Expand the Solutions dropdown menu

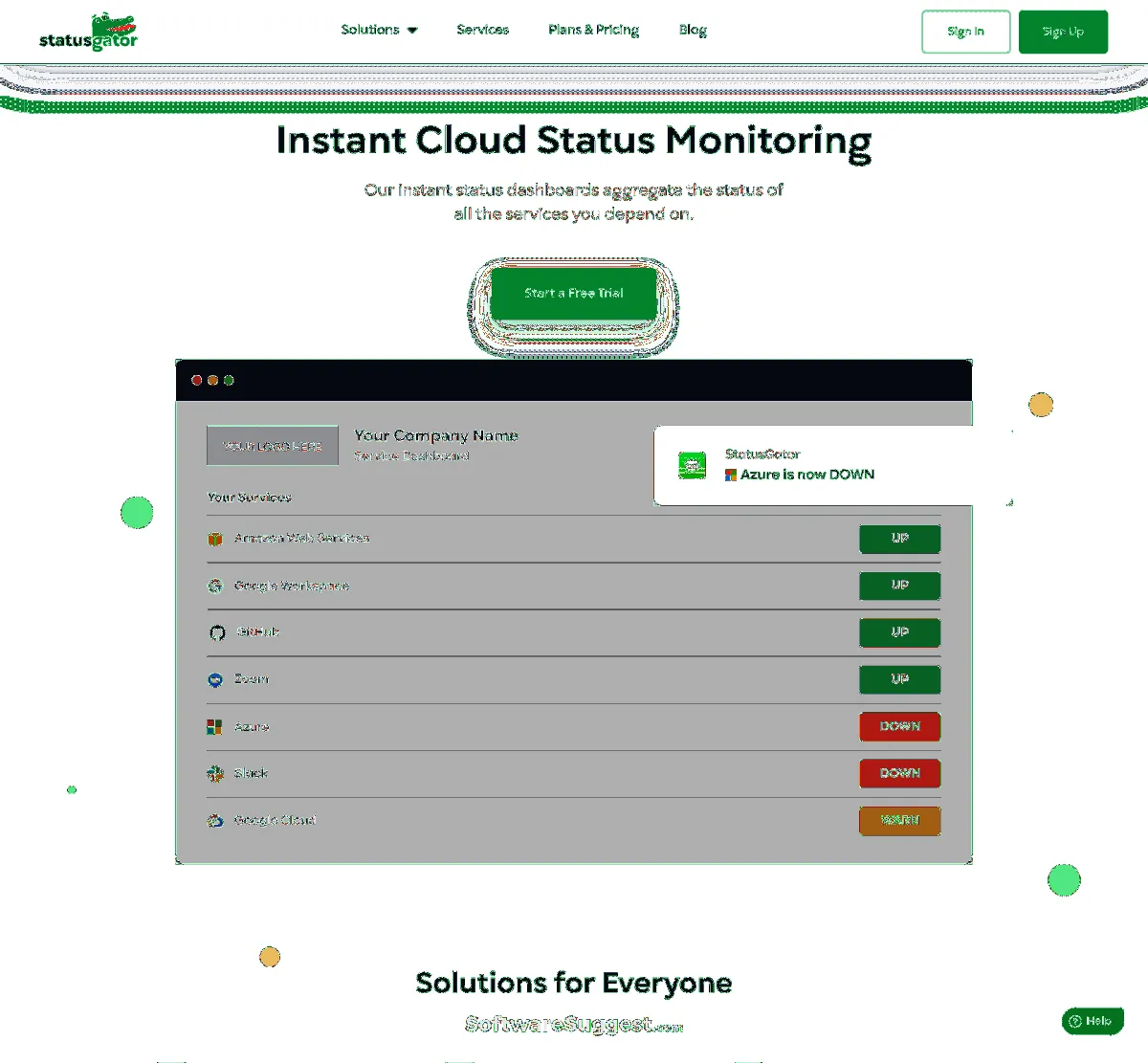click(x=379, y=30)
